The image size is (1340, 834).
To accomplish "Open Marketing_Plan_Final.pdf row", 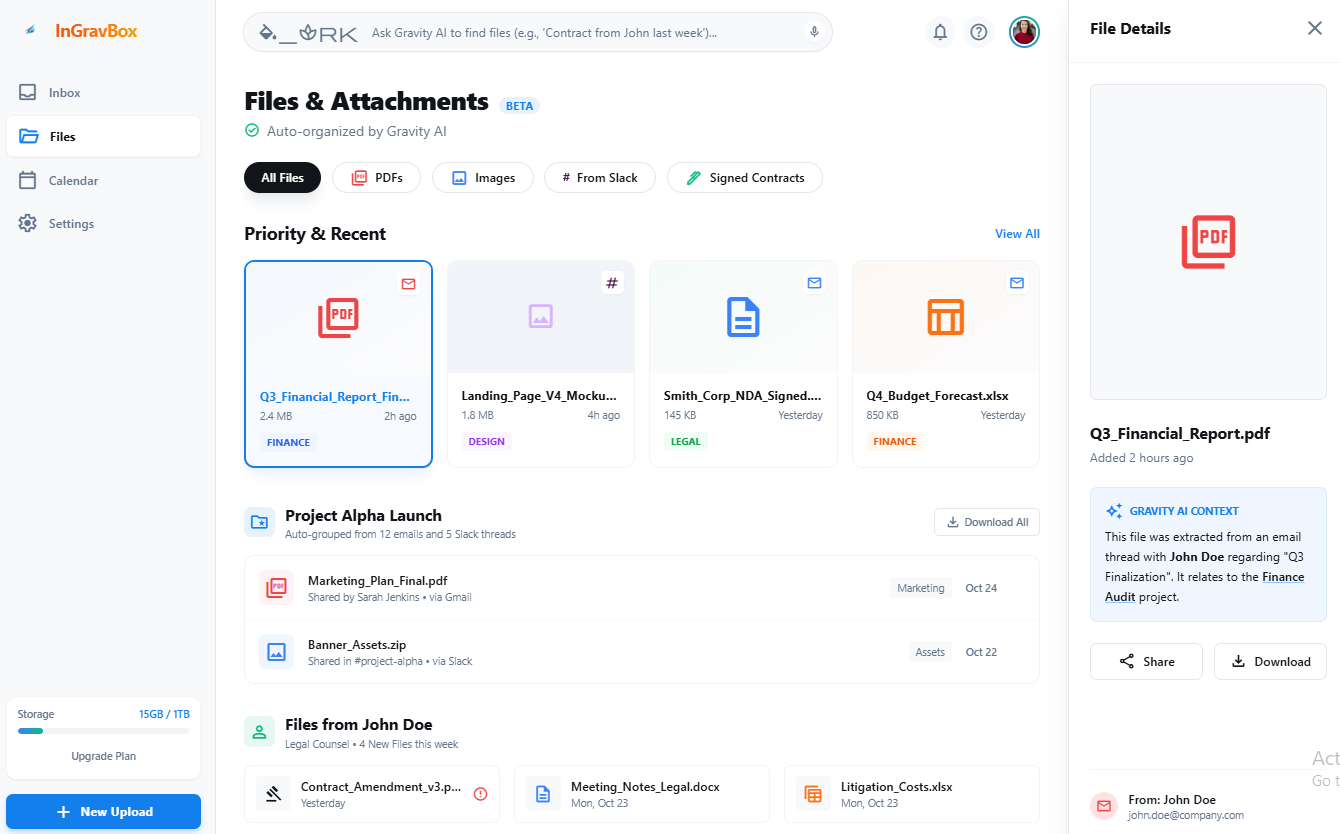I will (x=642, y=588).
